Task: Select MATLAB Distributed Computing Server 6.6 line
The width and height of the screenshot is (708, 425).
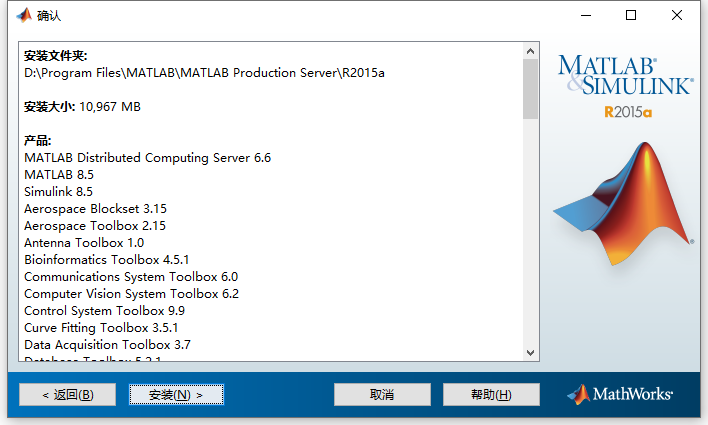Action: click(x=147, y=158)
